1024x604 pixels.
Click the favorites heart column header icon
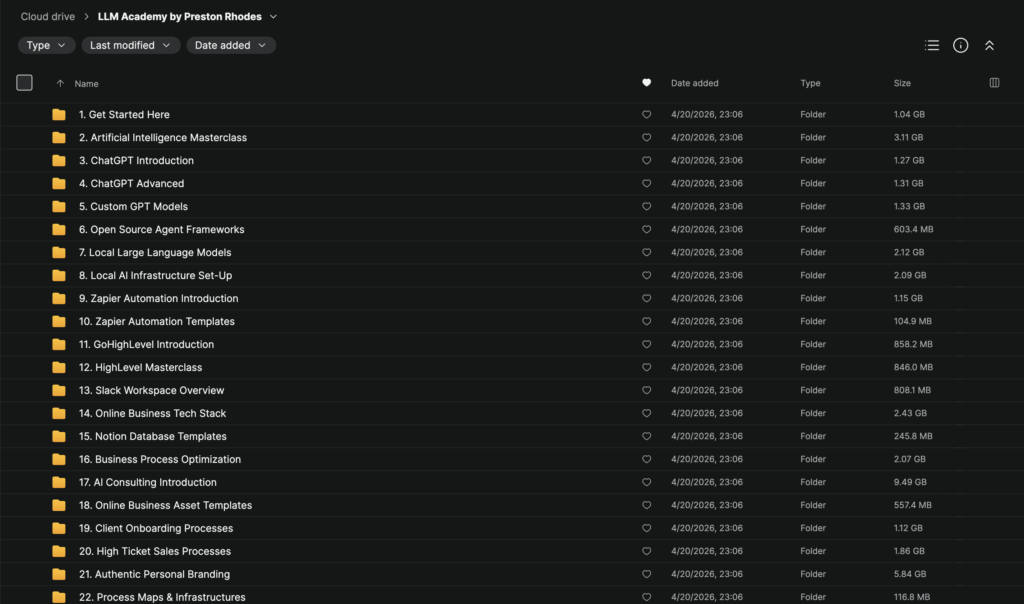646,83
